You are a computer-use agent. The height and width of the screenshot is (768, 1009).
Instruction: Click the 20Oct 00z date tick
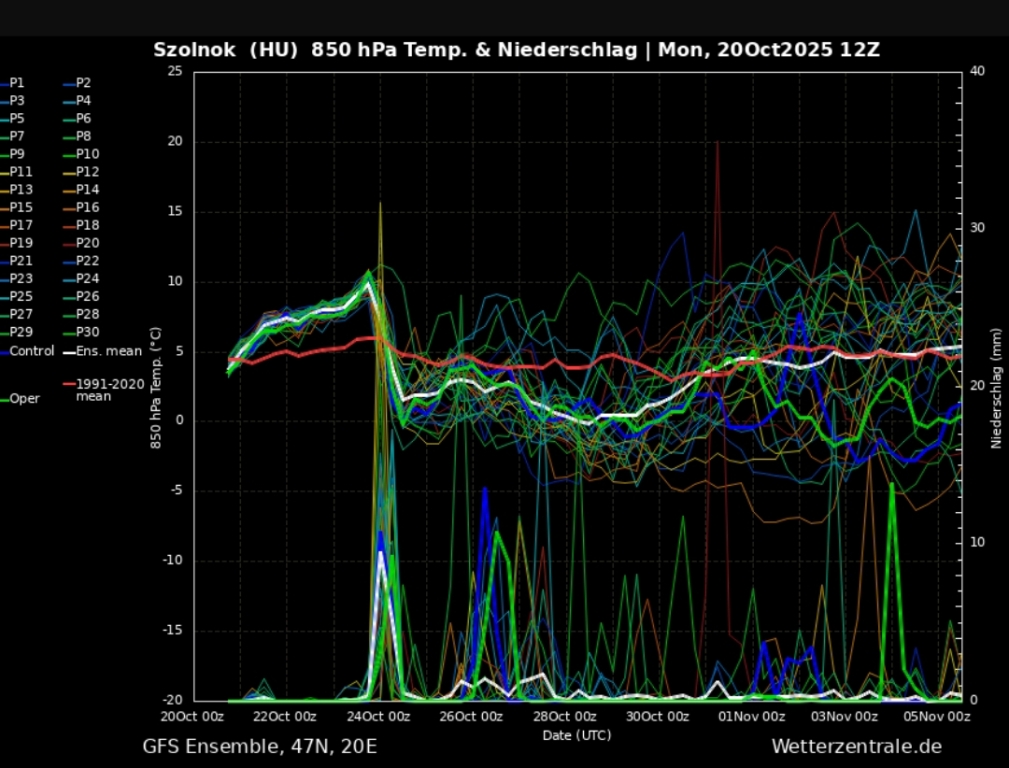coord(194,716)
